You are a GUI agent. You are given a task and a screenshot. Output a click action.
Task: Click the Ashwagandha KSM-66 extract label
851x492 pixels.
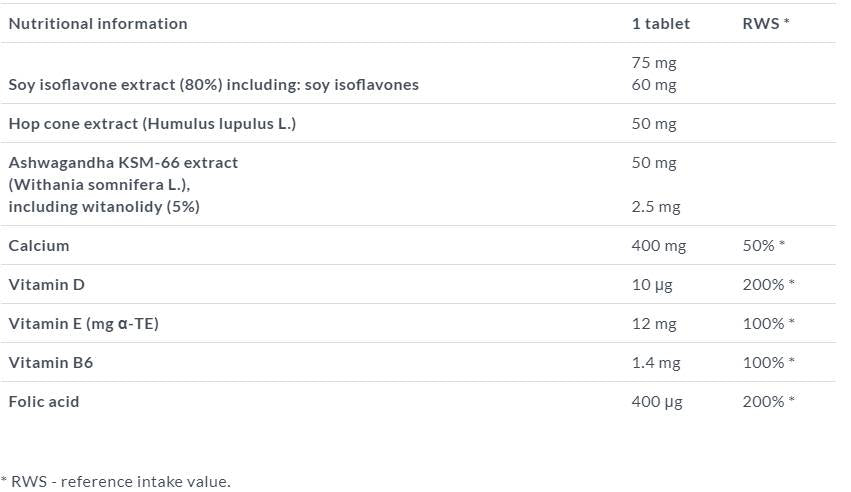pyautogui.click(x=123, y=163)
